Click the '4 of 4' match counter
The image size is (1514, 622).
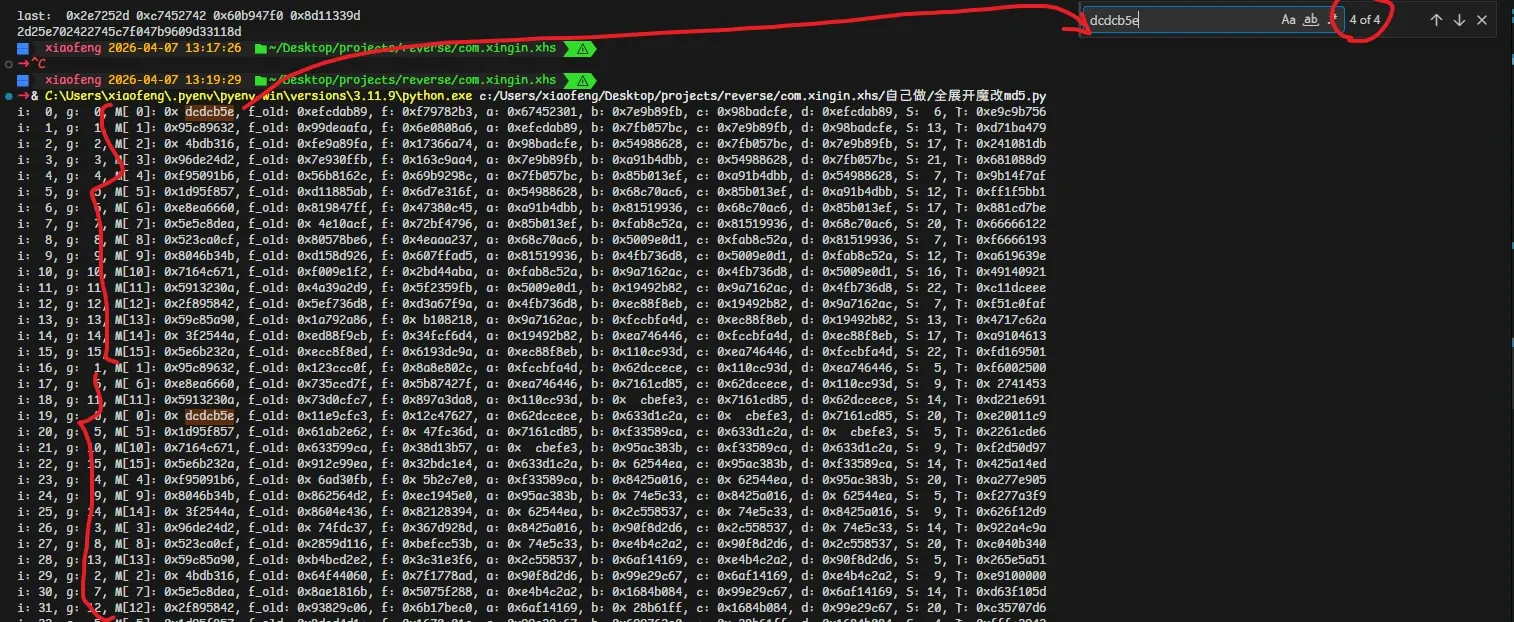1364,20
